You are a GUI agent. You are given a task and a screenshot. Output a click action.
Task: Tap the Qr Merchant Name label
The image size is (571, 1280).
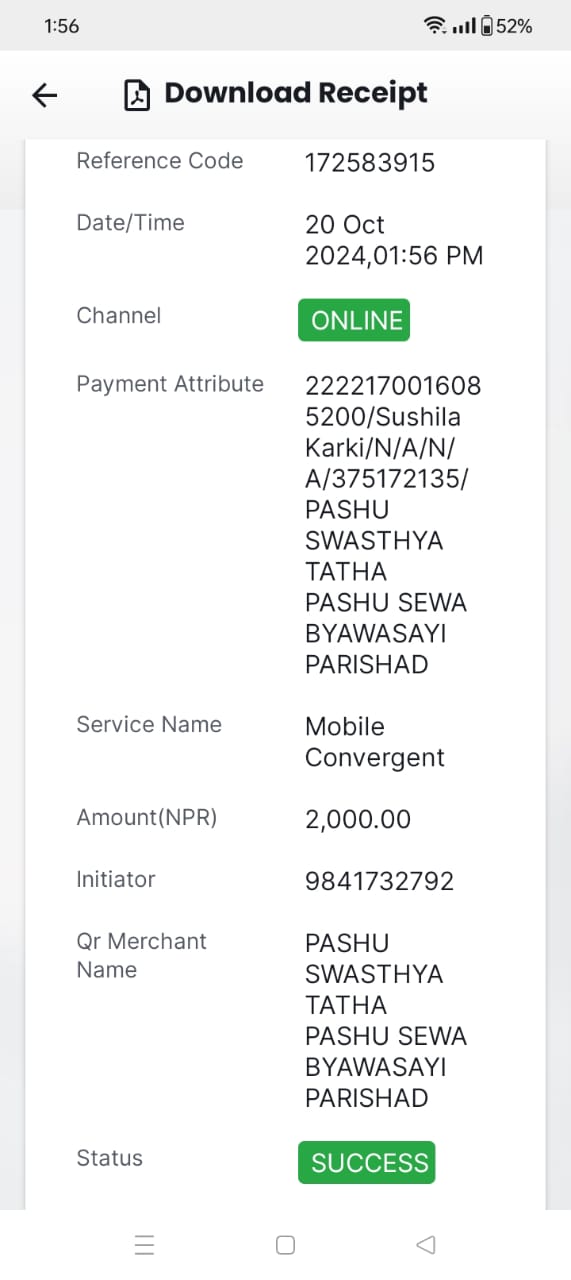click(x=141, y=955)
